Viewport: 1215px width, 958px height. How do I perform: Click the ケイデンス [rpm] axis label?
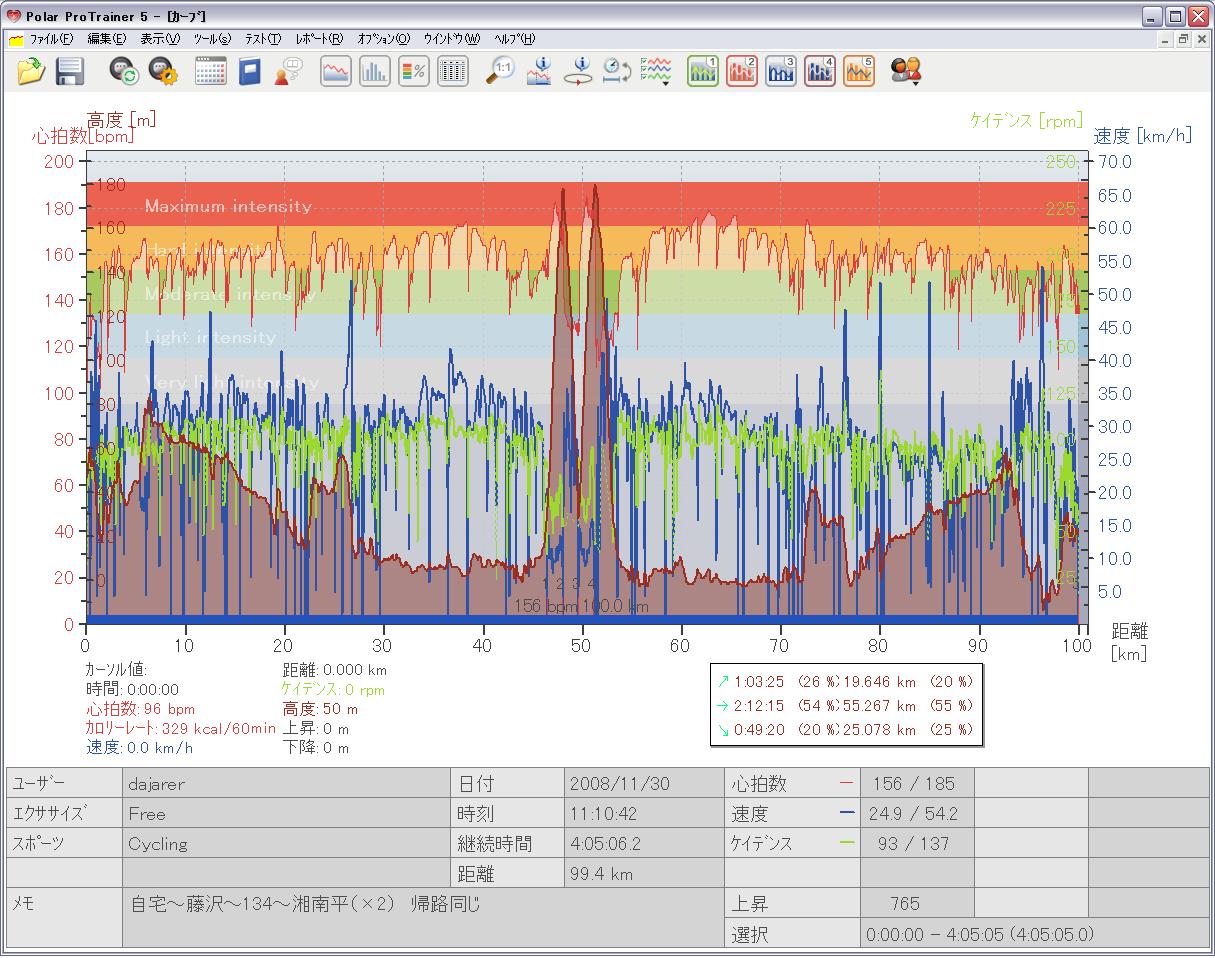(1026, 120)
